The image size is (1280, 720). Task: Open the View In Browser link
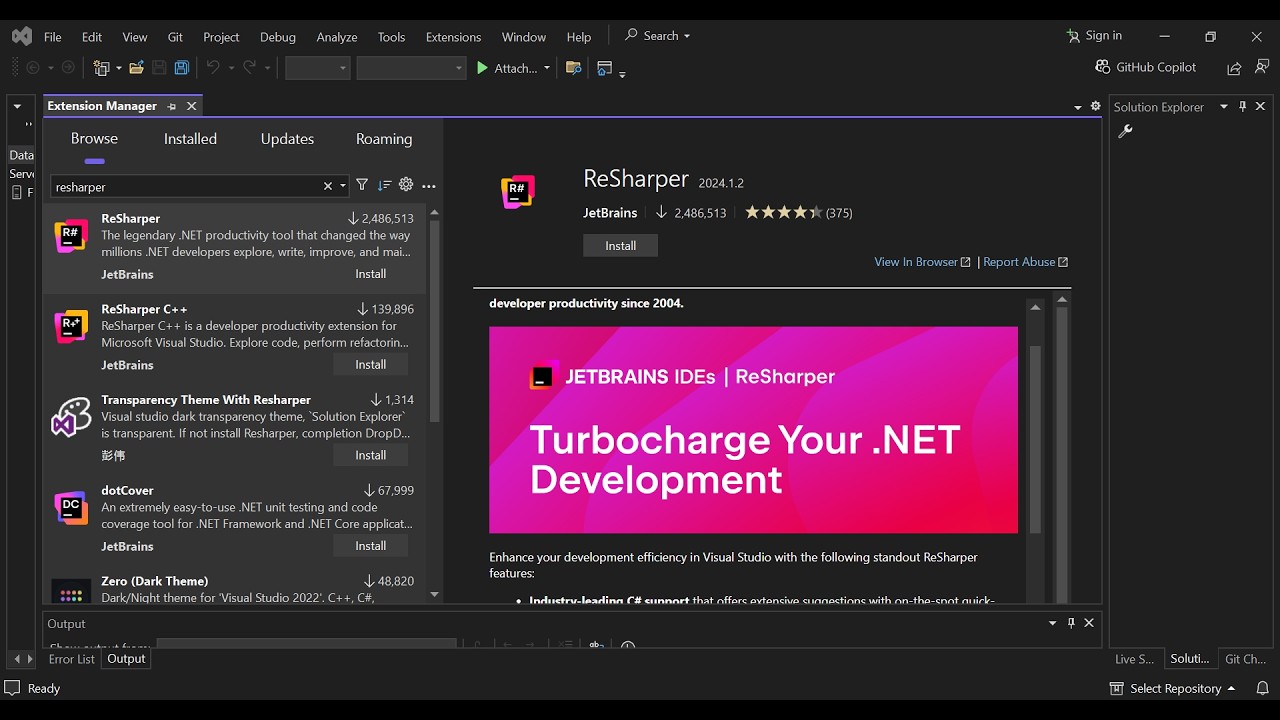pyautogui.click(x=922, y=262)
